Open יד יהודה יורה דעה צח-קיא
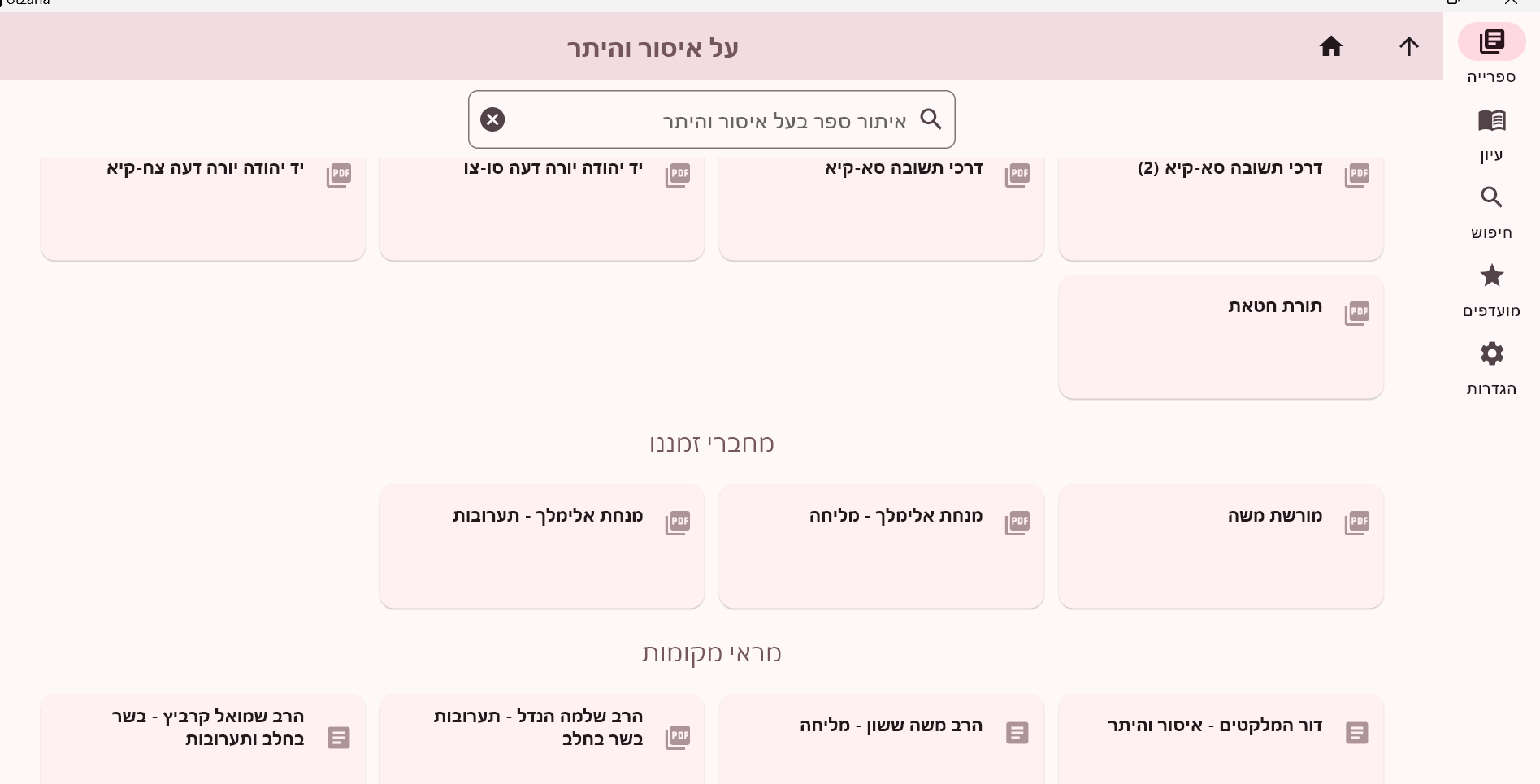This screenshot has width=1540, height=784. click(202, 208)
